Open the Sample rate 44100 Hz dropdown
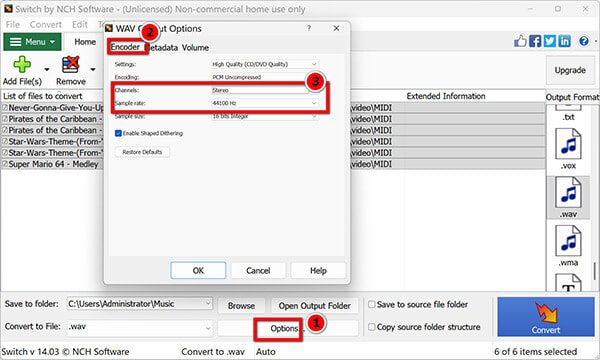This screenshot has width=600, height=360. [265, 103]
